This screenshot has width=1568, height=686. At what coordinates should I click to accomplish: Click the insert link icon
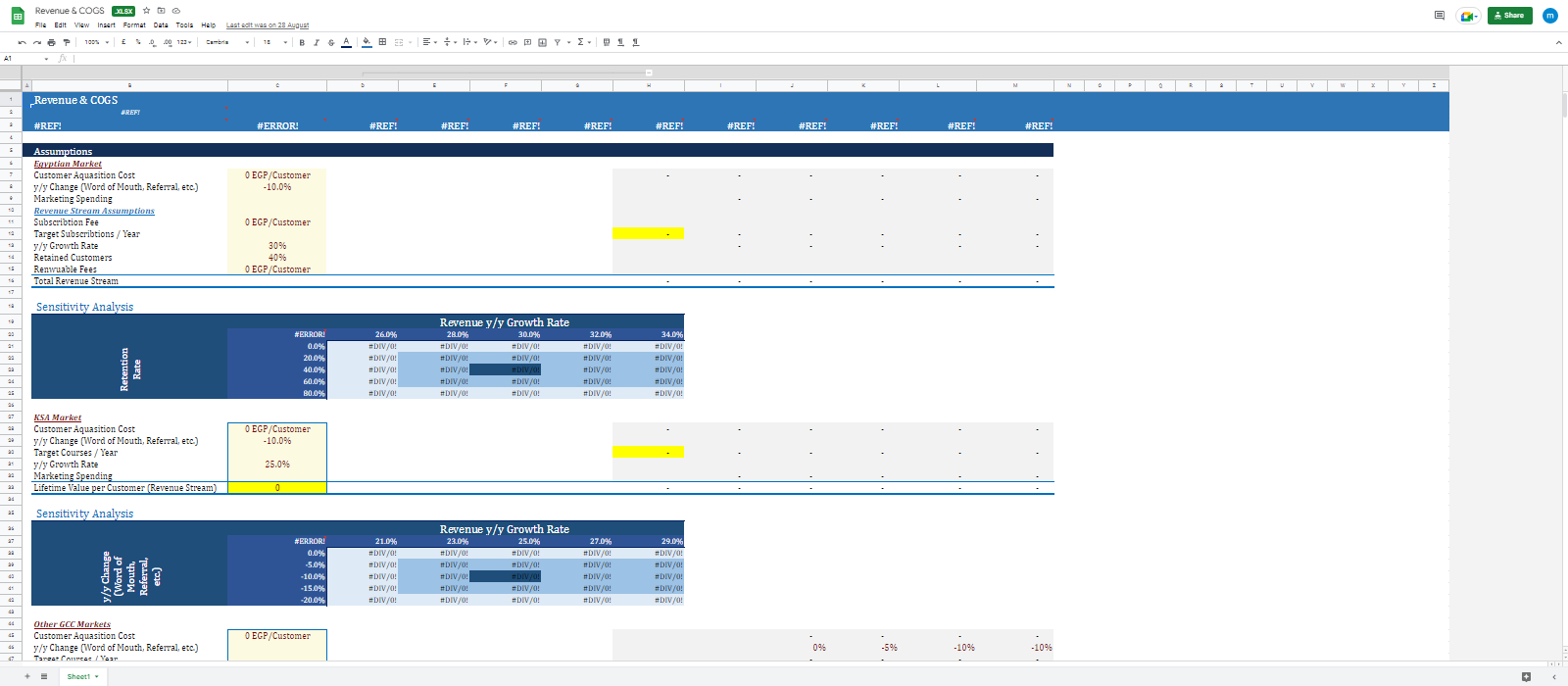point(513,42)
